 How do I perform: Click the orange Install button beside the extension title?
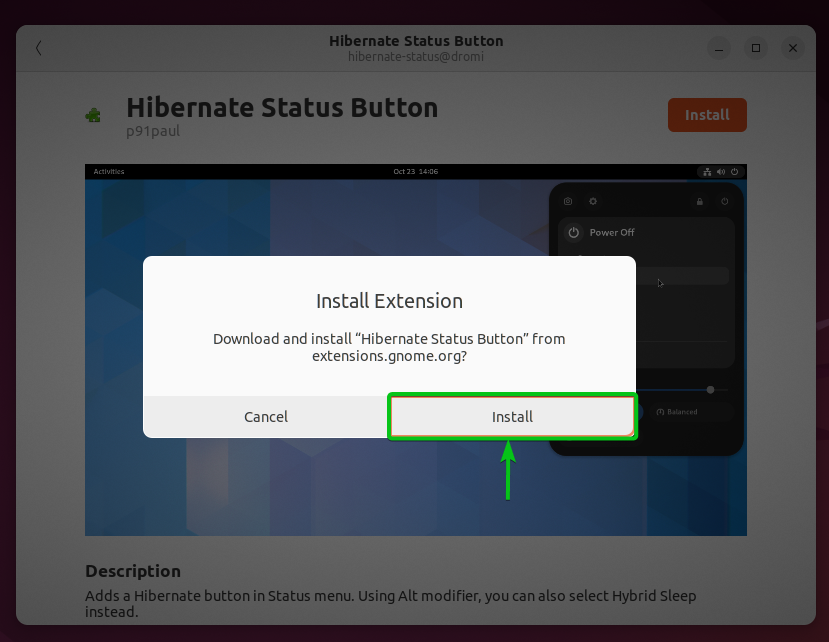pyautogui.click(x=707, y=115)
